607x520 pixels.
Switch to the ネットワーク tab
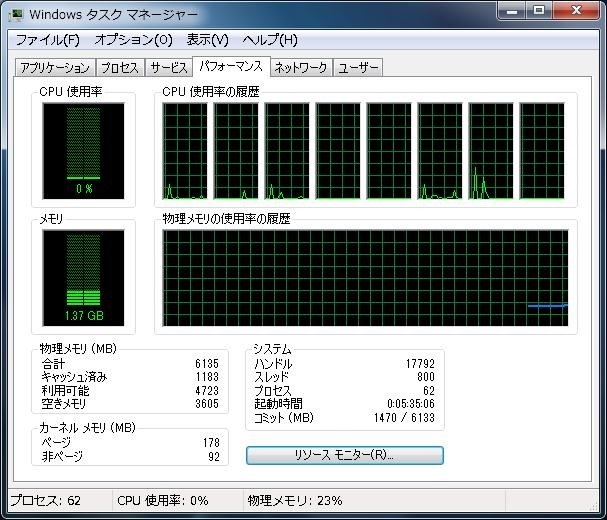pos(301,68)
